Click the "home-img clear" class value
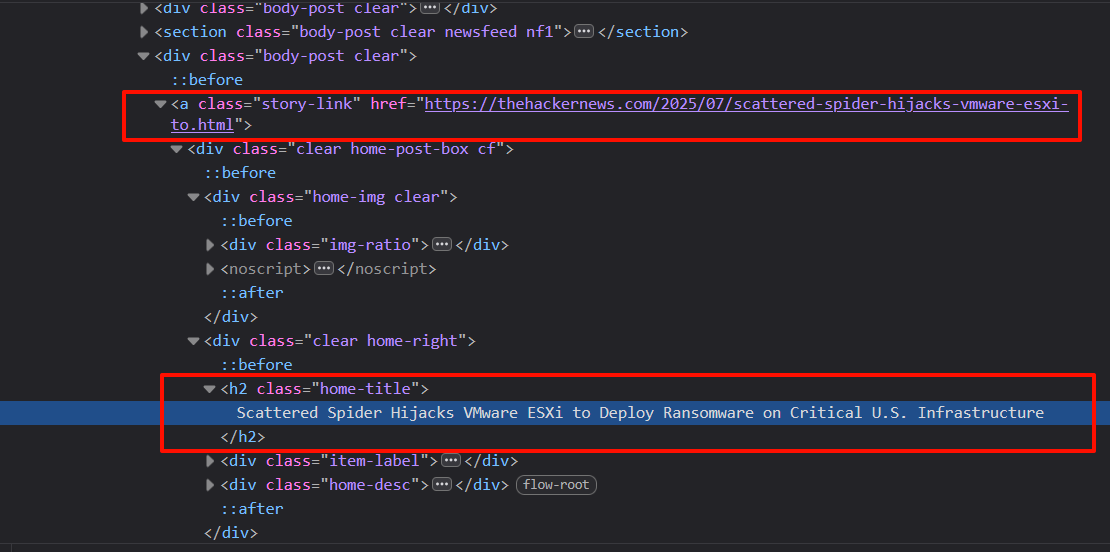The height and width of the screenshot is (552, 1110). click(376, 197)
